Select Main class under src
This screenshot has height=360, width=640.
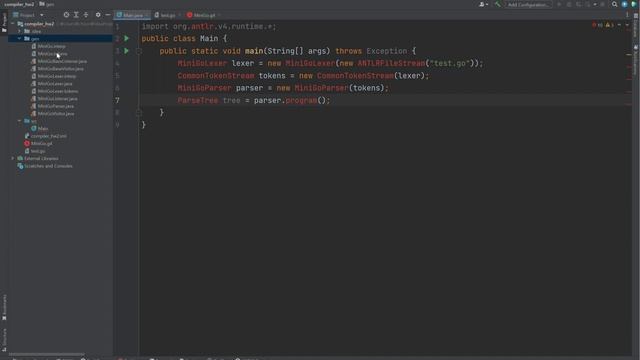[x=40, y=129]
